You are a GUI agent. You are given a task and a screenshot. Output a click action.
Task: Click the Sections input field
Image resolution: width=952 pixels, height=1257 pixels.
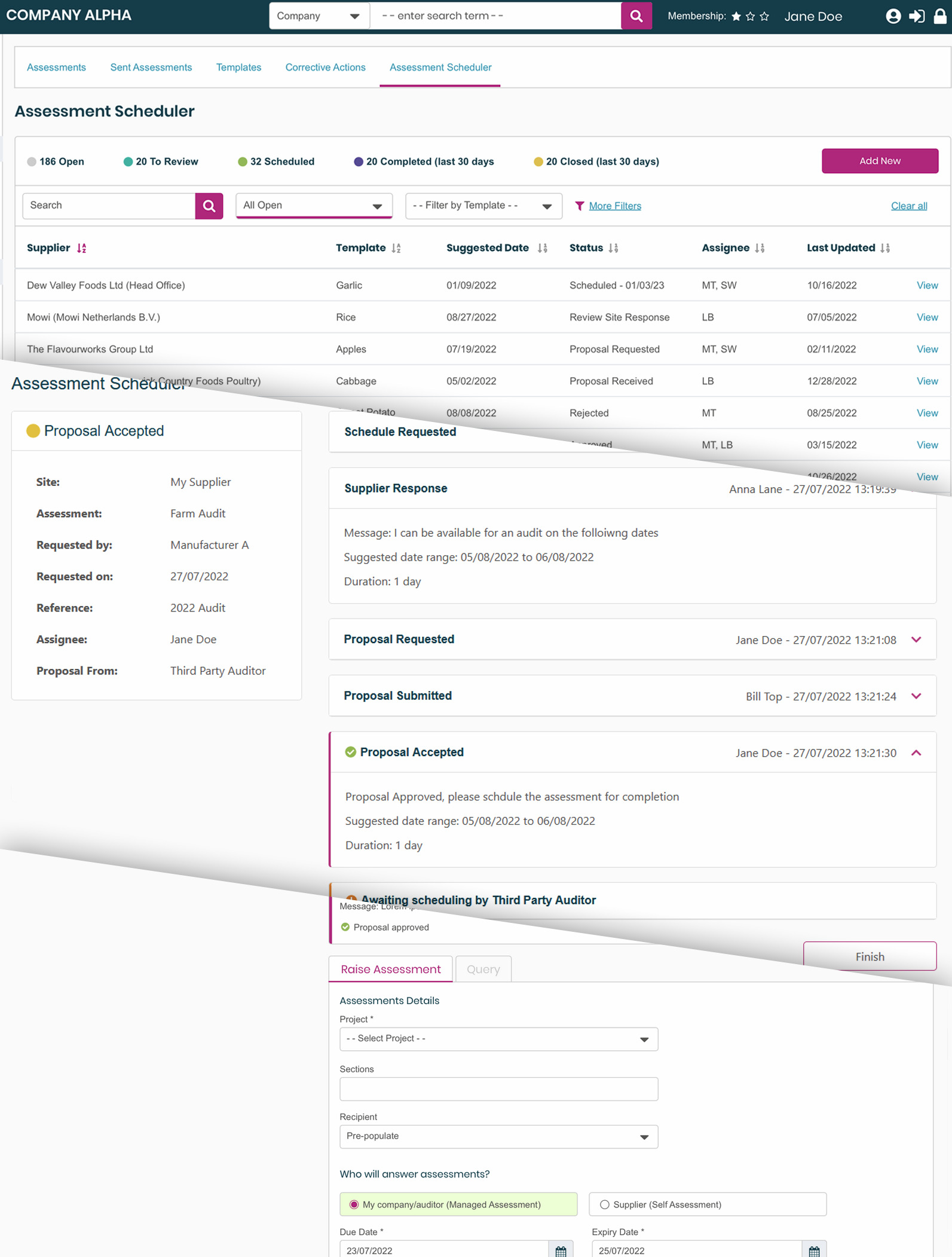click(498, 1088)
